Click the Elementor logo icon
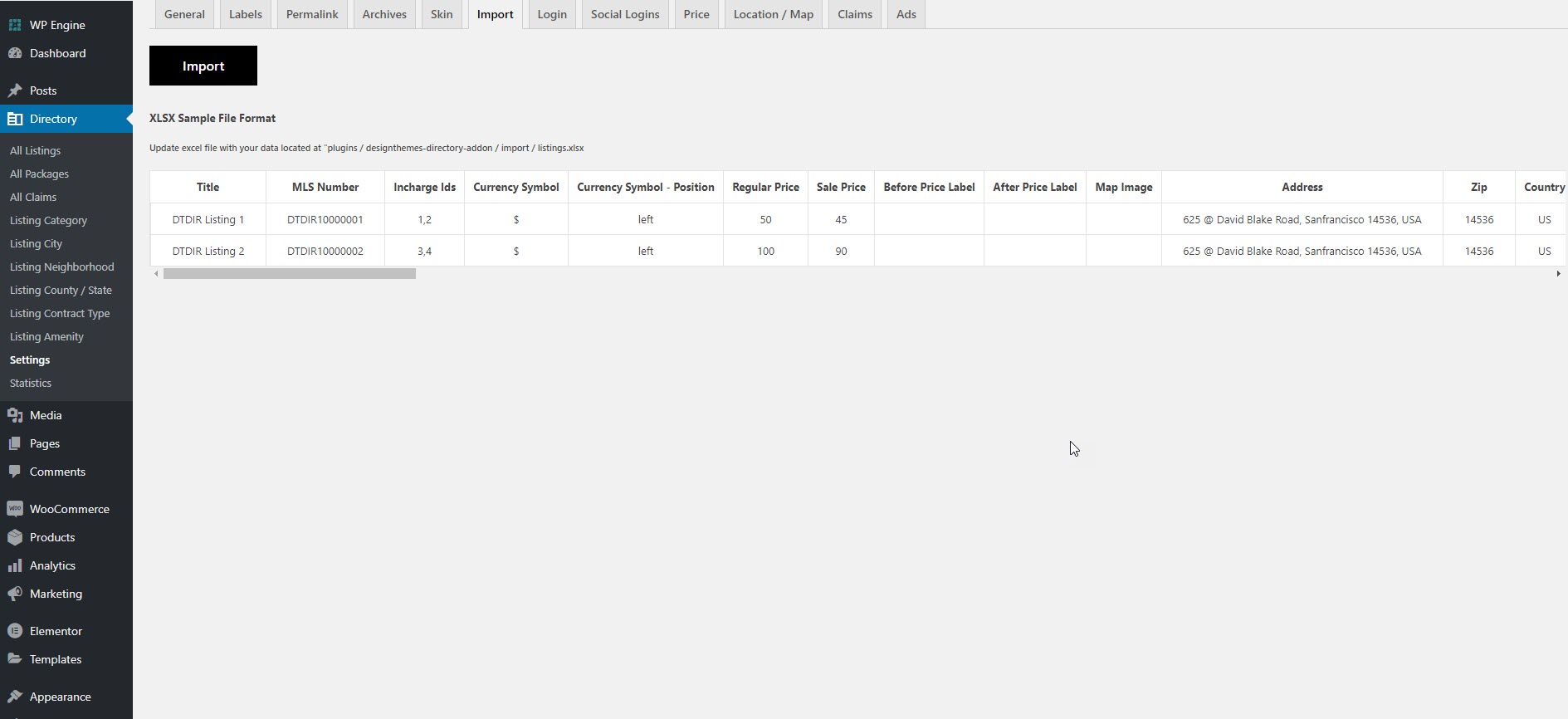The height and width of the screenshot is (719, 1568). (x=15, y=631)
